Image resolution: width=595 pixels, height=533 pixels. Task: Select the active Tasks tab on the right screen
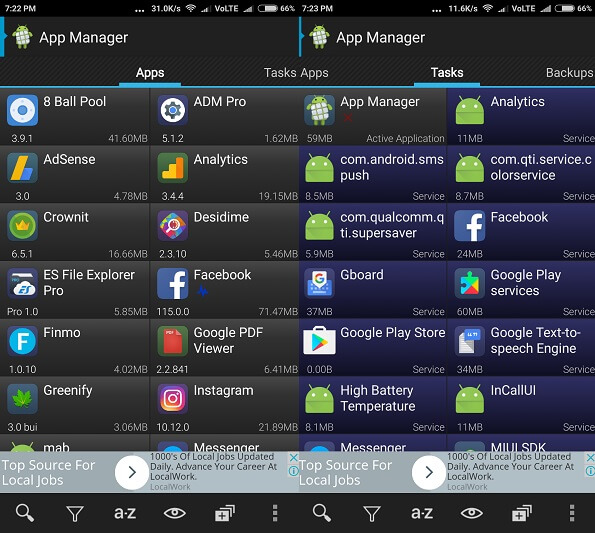click(447, 73)
